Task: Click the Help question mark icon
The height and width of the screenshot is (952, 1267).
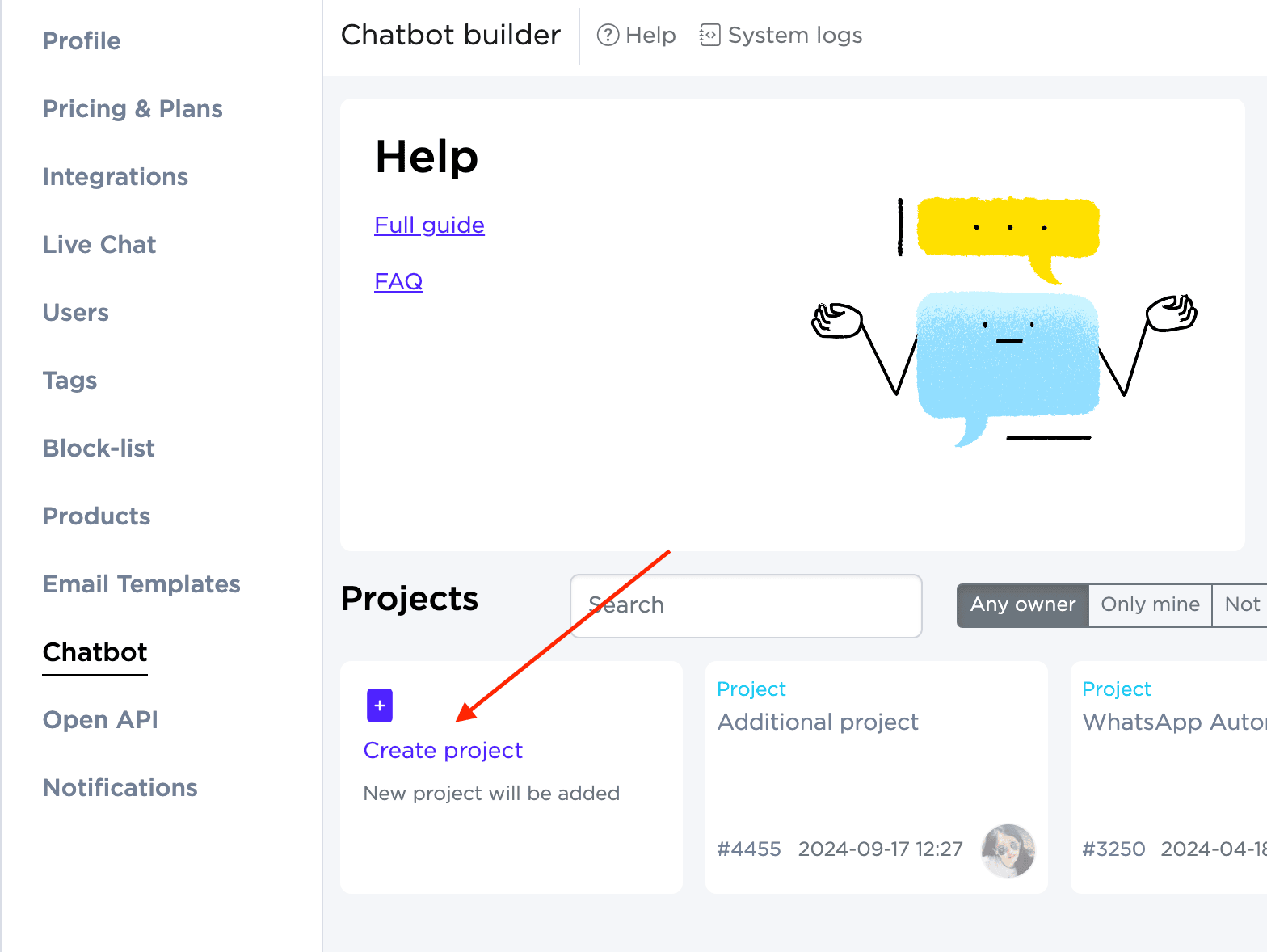Action: click(608, 36)
